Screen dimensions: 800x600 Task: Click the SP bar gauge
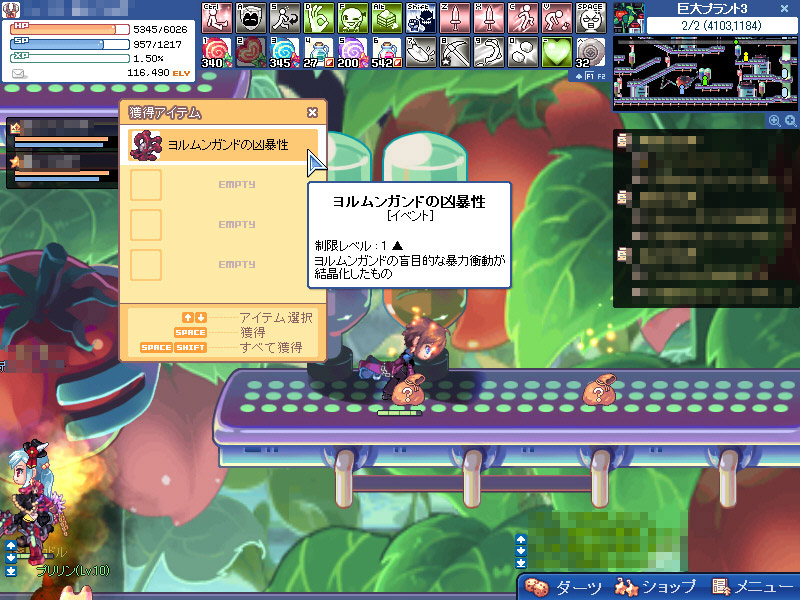[x=70, y=44]
